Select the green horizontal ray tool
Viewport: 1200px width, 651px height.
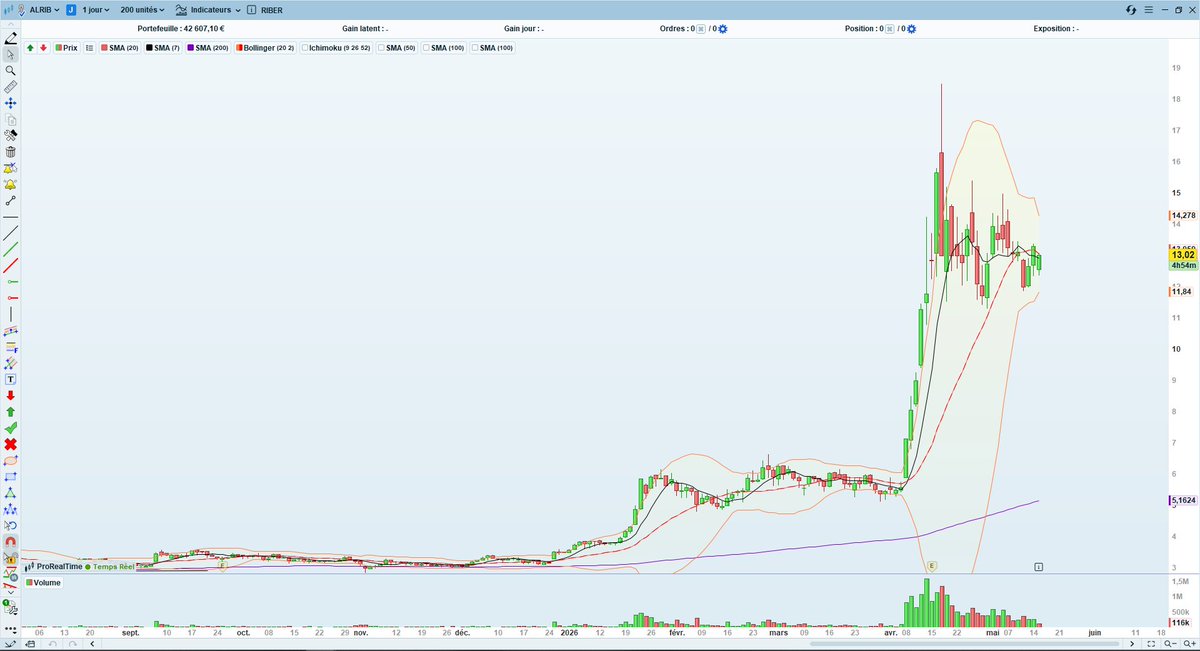[x=11, y=282]
